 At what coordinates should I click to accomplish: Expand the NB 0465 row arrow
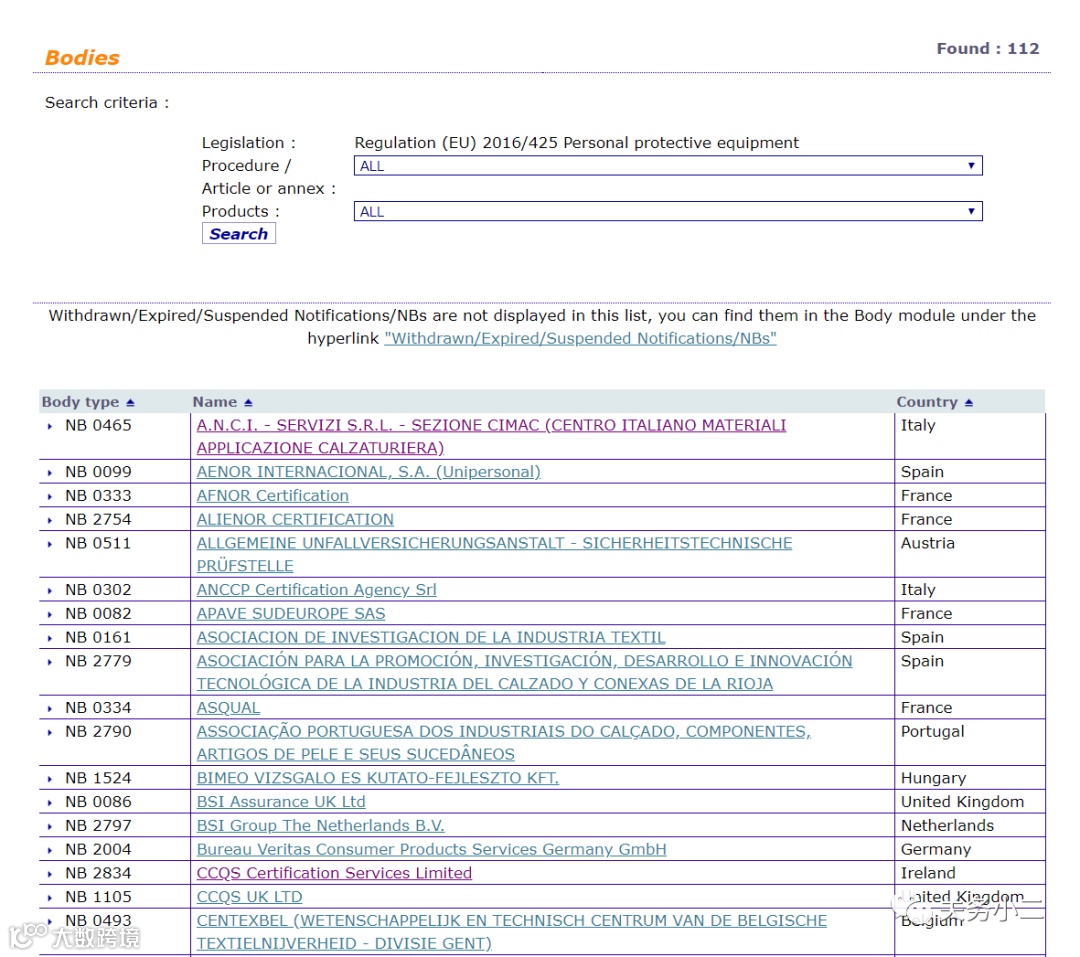pos(50,426)
